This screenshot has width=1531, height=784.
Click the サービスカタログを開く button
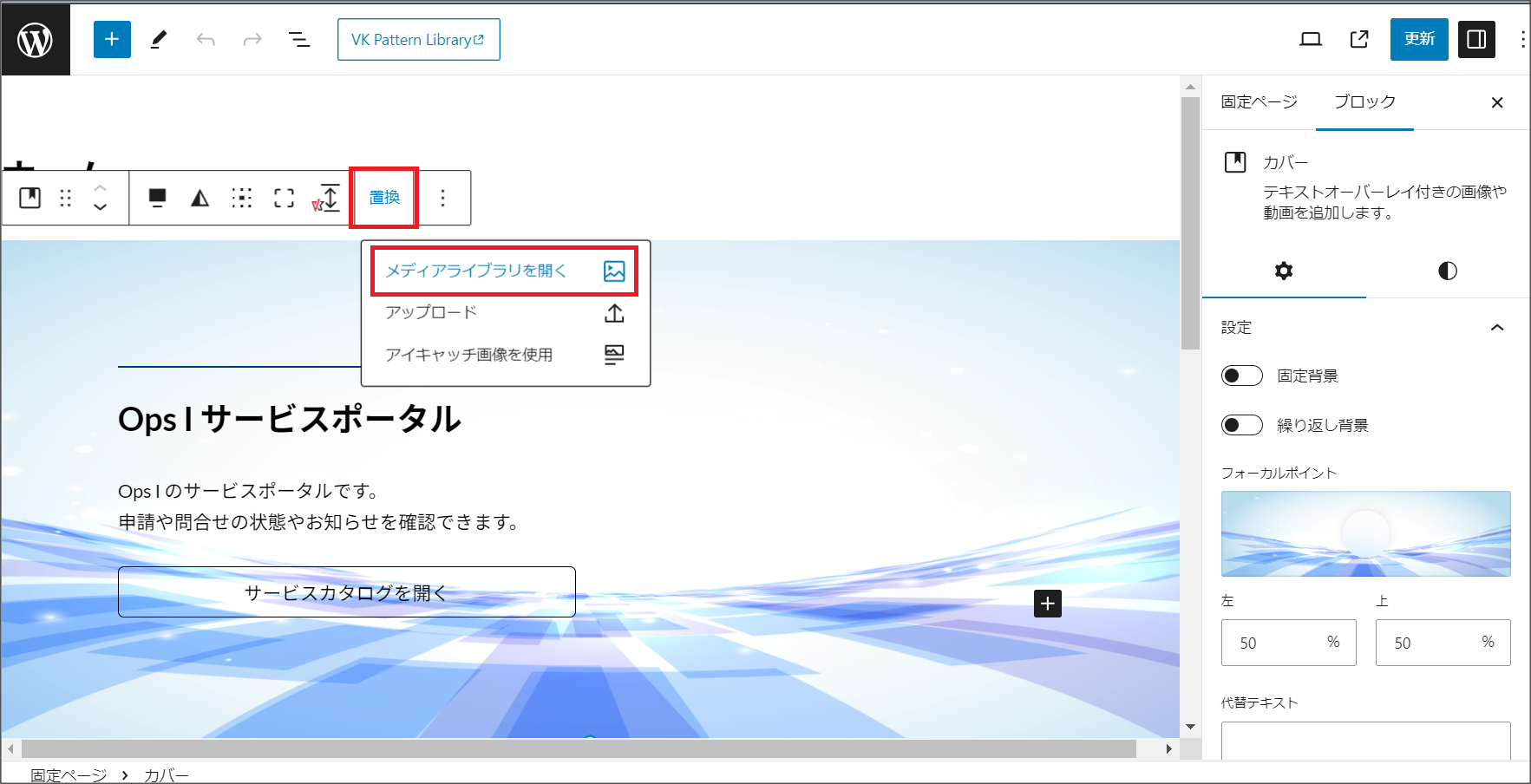tap(347, 592)
